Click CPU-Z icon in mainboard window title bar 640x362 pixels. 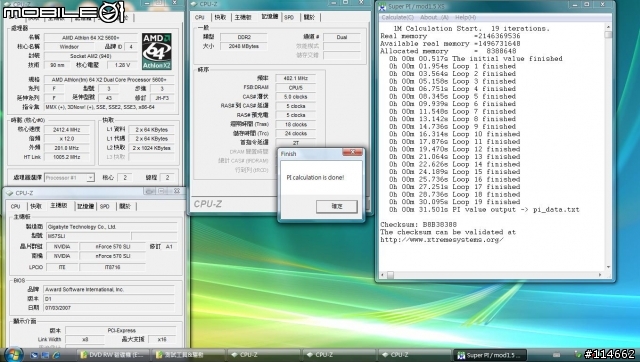click(x=10, y=193)
